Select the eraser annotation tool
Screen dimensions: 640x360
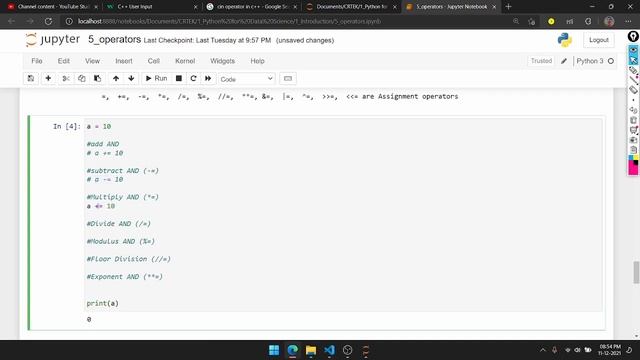click(633, 89)
